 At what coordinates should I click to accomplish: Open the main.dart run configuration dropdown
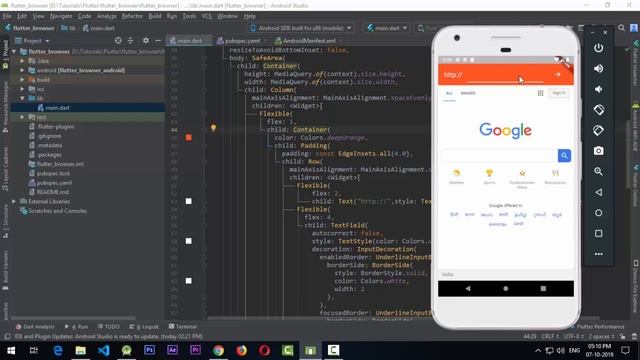coord(387,28)
